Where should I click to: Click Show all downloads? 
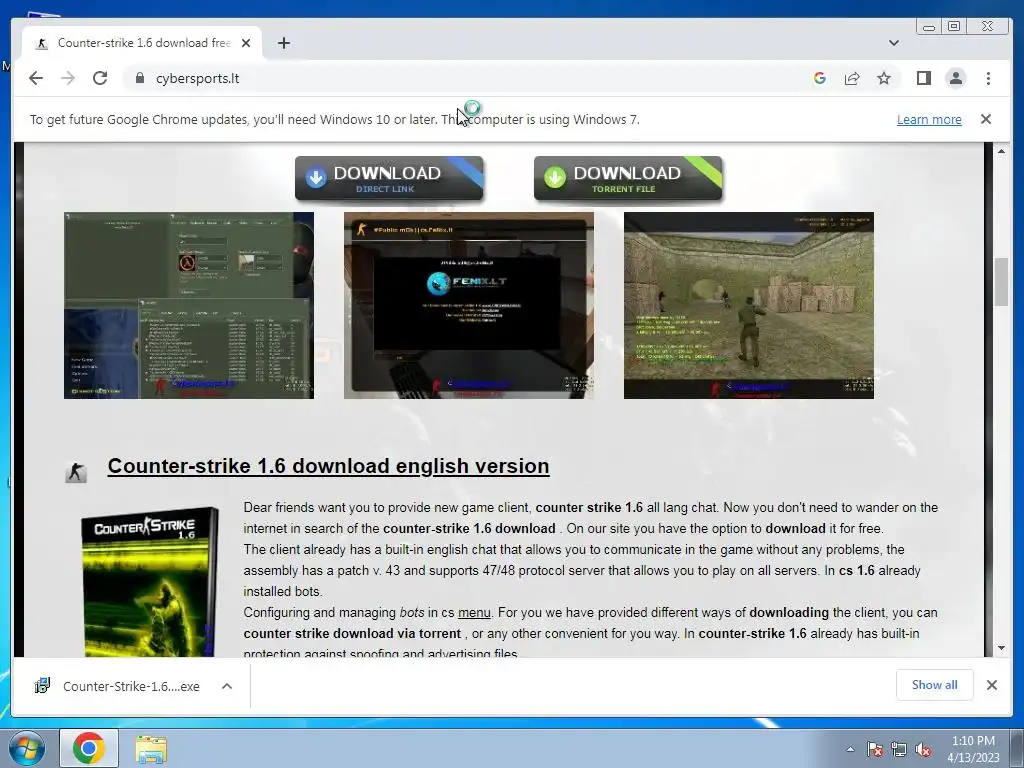pos(935,684)
